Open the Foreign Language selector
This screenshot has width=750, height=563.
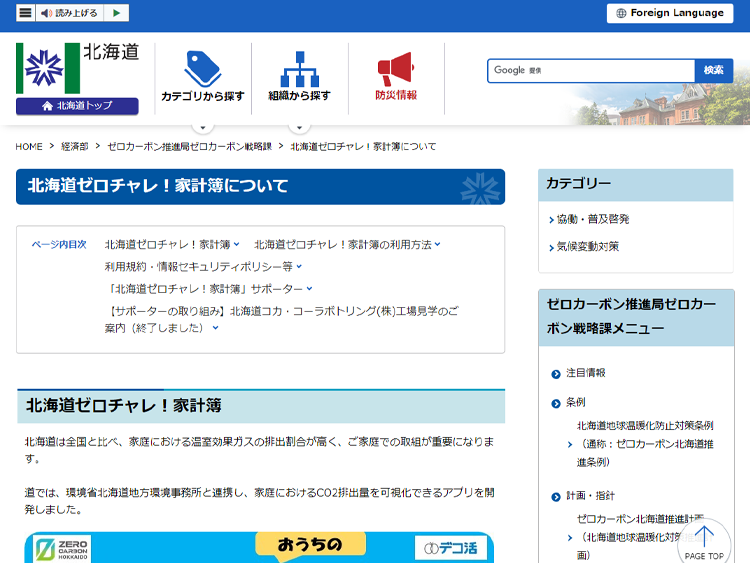click(x=670, y=13)
